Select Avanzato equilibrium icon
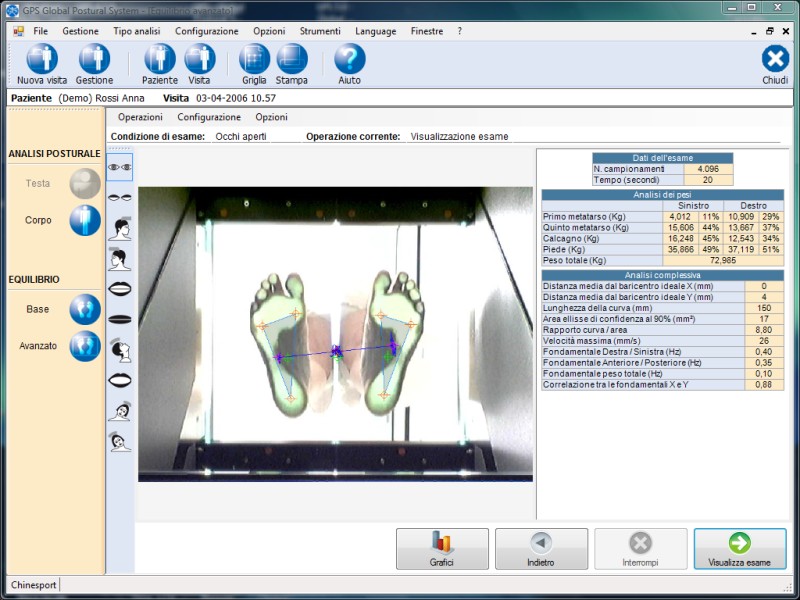The width and height of the screenshot is (800, 600). point(85,346)
